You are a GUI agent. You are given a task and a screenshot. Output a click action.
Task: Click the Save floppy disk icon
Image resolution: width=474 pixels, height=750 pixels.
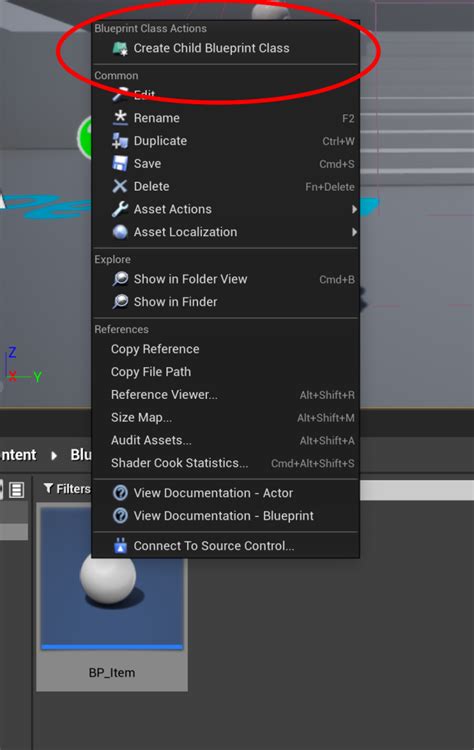pyautogui.click(x=120, y=164)
